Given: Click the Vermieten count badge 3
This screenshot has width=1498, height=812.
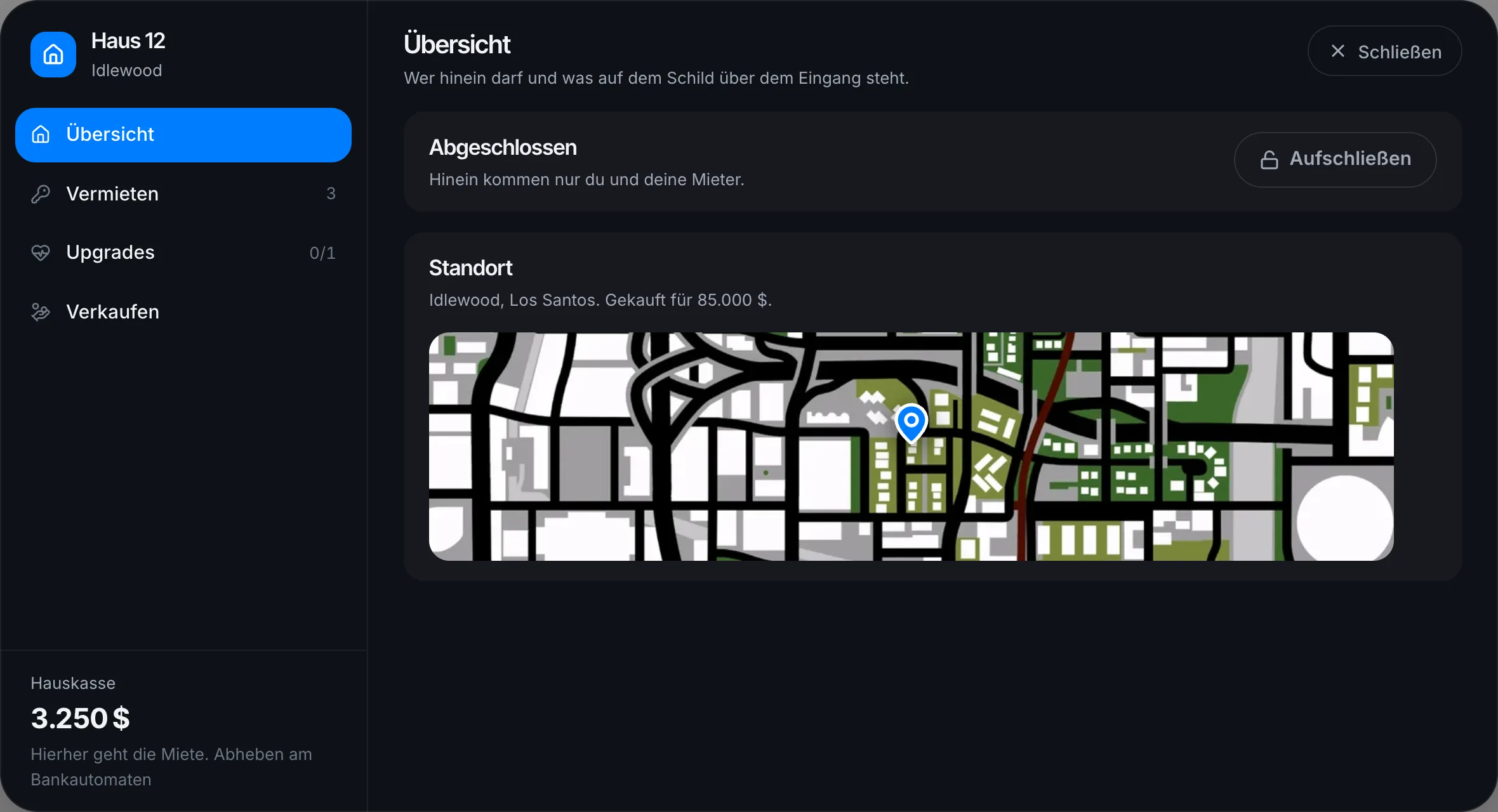Looking at the screenshot, I should (331, 193).
